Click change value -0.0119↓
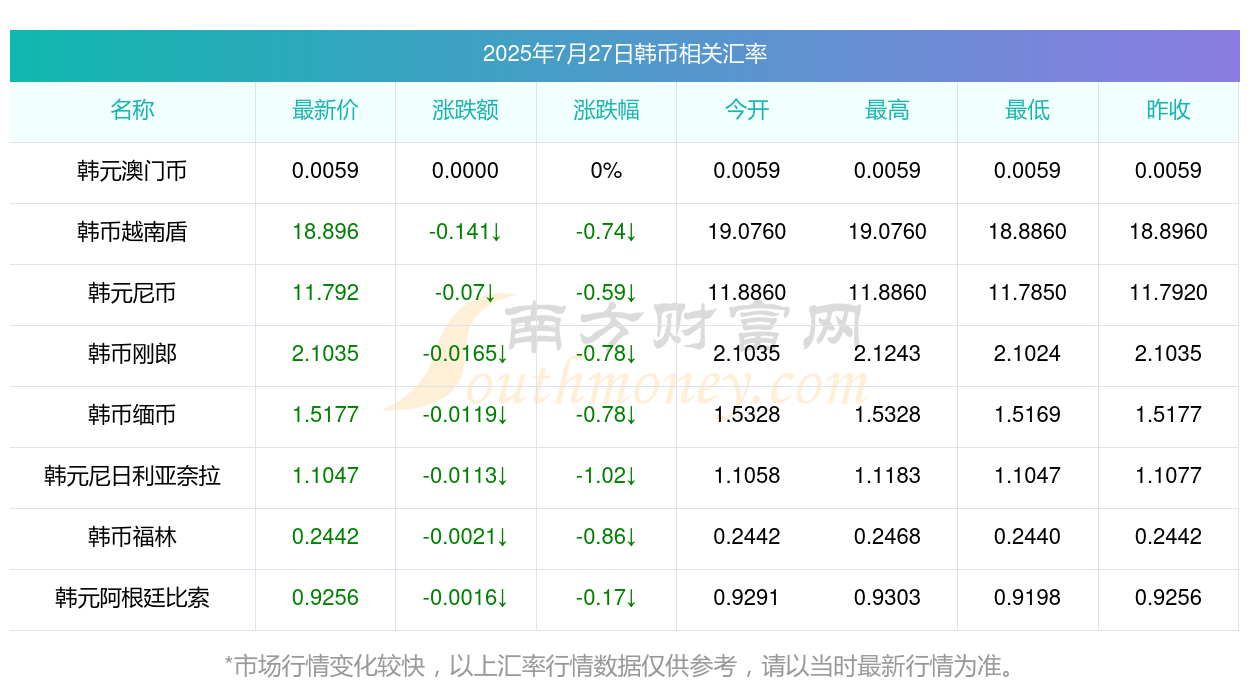The height and width of the screenshot is (698, 1250). pyautogui.click(x=466, y=415)
